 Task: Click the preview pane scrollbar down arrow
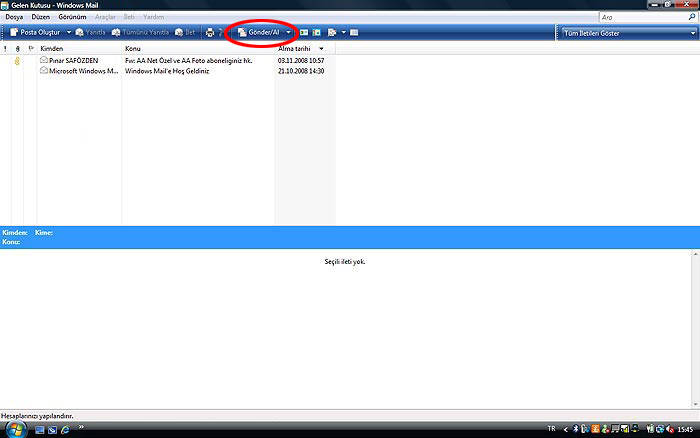click(x=696, y=405)
